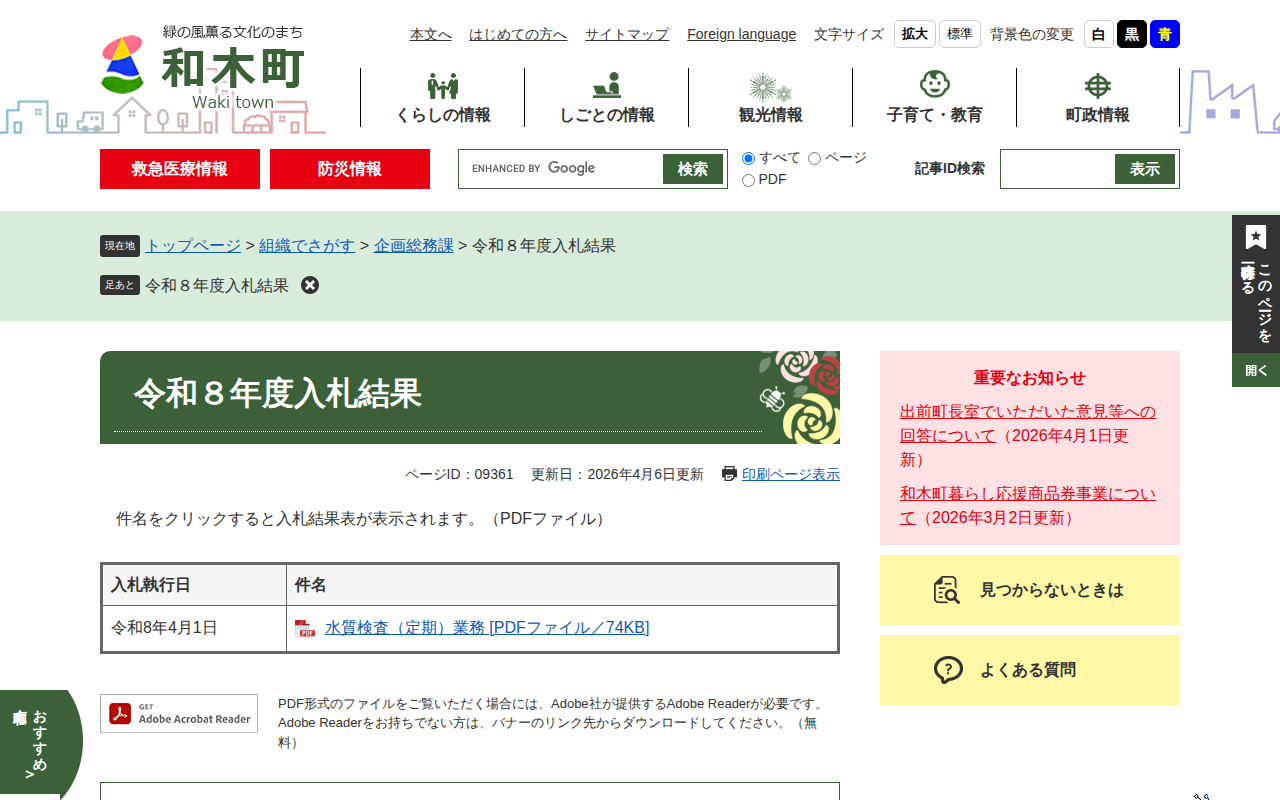Click the printer icon beside 印刷ページ表示
The image size is (1280, 800).
729,474
